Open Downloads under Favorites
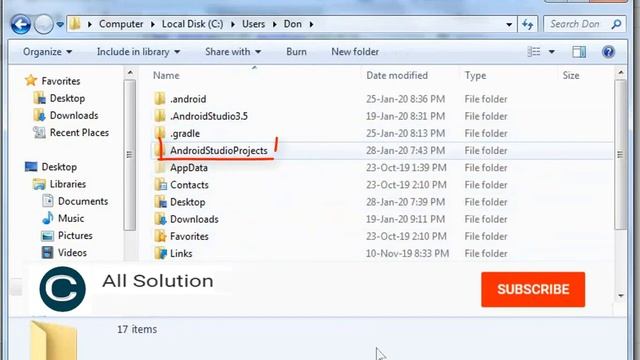This screenshot has height=360, width=640. coord(74,116)
